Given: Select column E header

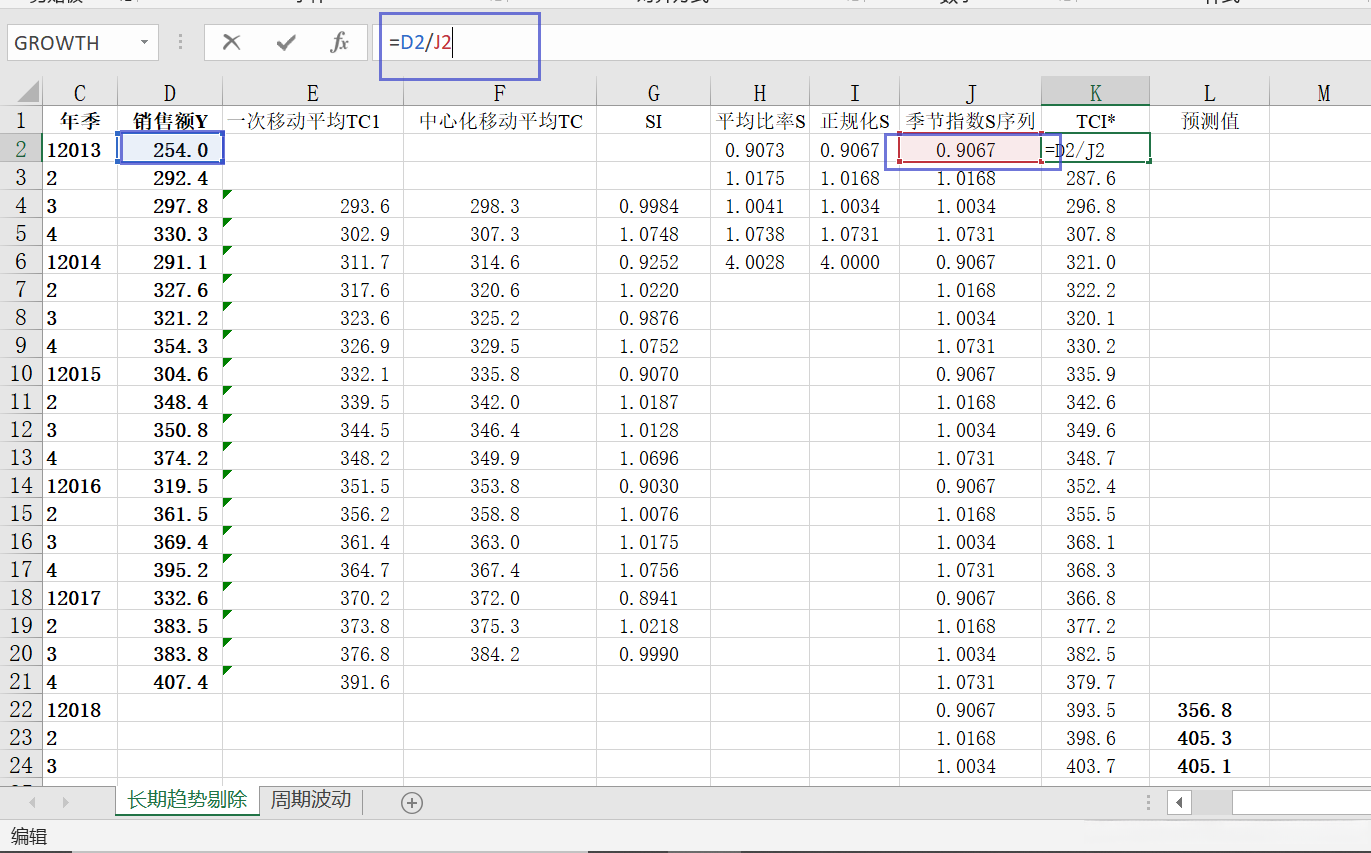Looking at the screenshot, I should click(x=313, y=93).
